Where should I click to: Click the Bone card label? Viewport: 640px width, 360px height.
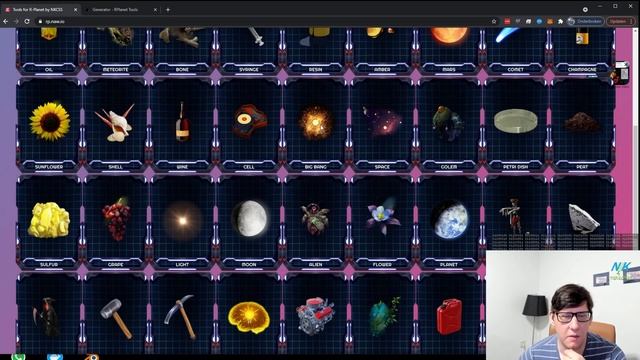(x=182, y=69)
